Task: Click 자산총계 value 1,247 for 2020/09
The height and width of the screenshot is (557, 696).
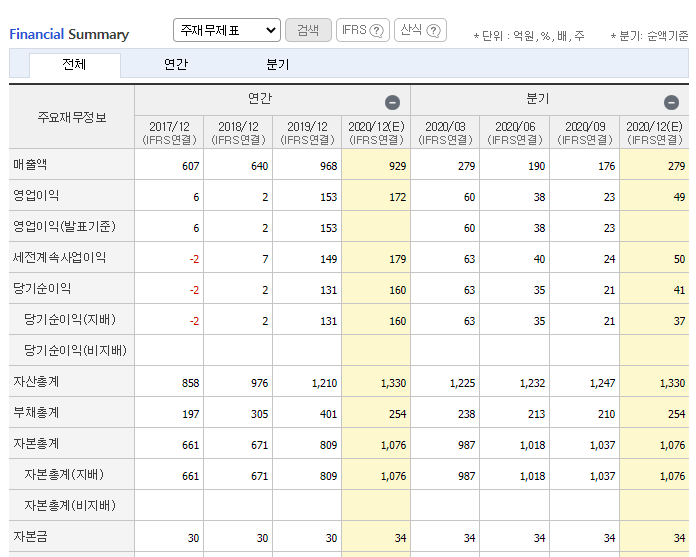Action: (x=602, y=383)
